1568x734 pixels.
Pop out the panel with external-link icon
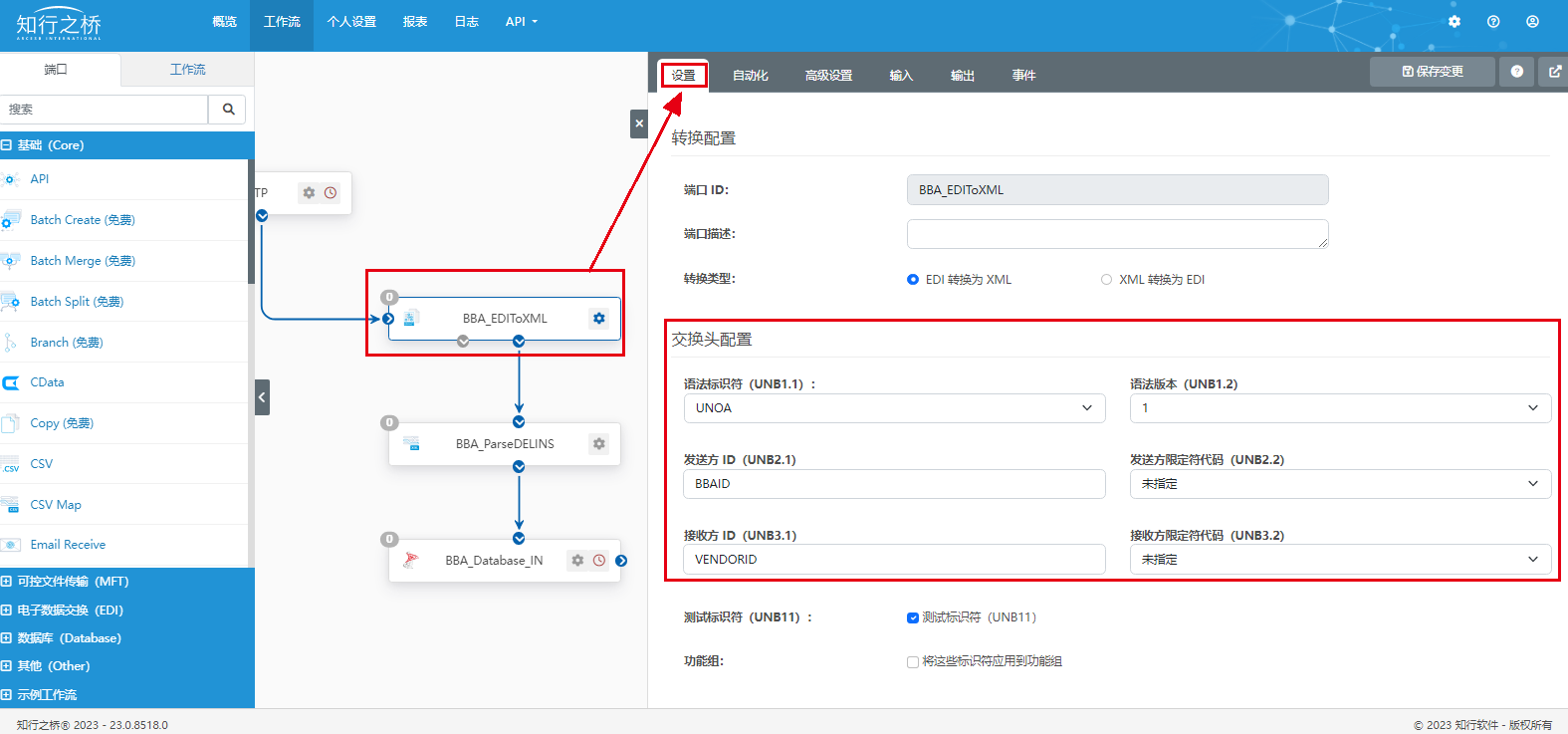pyautogui.click(x=1555, y=72)
